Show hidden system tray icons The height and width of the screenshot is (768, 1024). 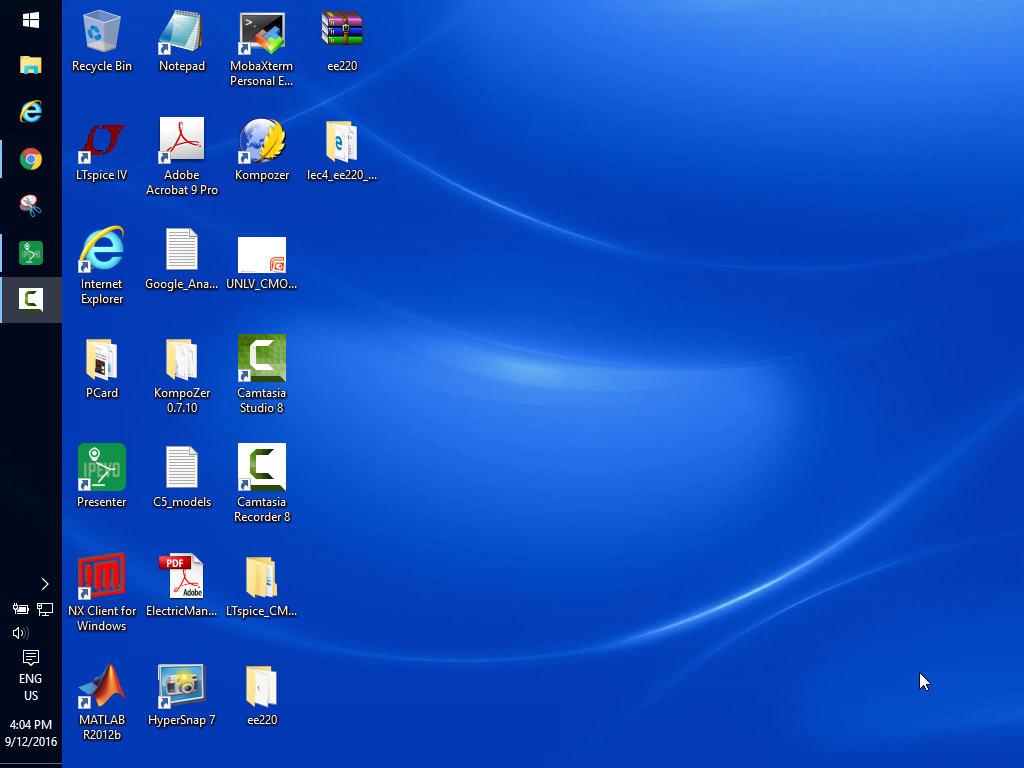44,584
